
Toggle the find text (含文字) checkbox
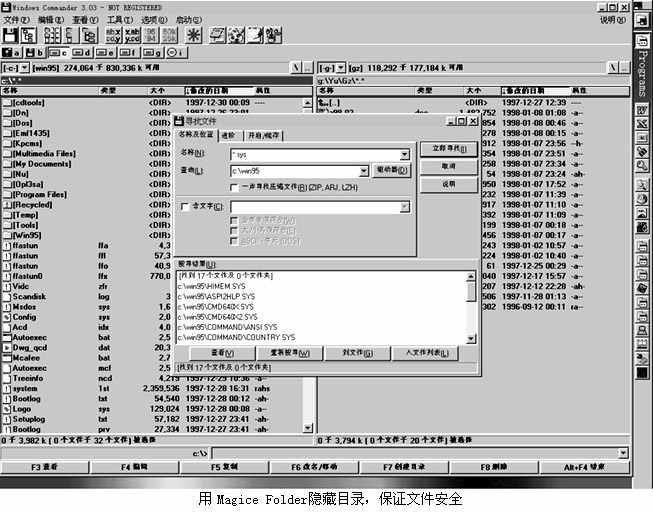(183, 206)
